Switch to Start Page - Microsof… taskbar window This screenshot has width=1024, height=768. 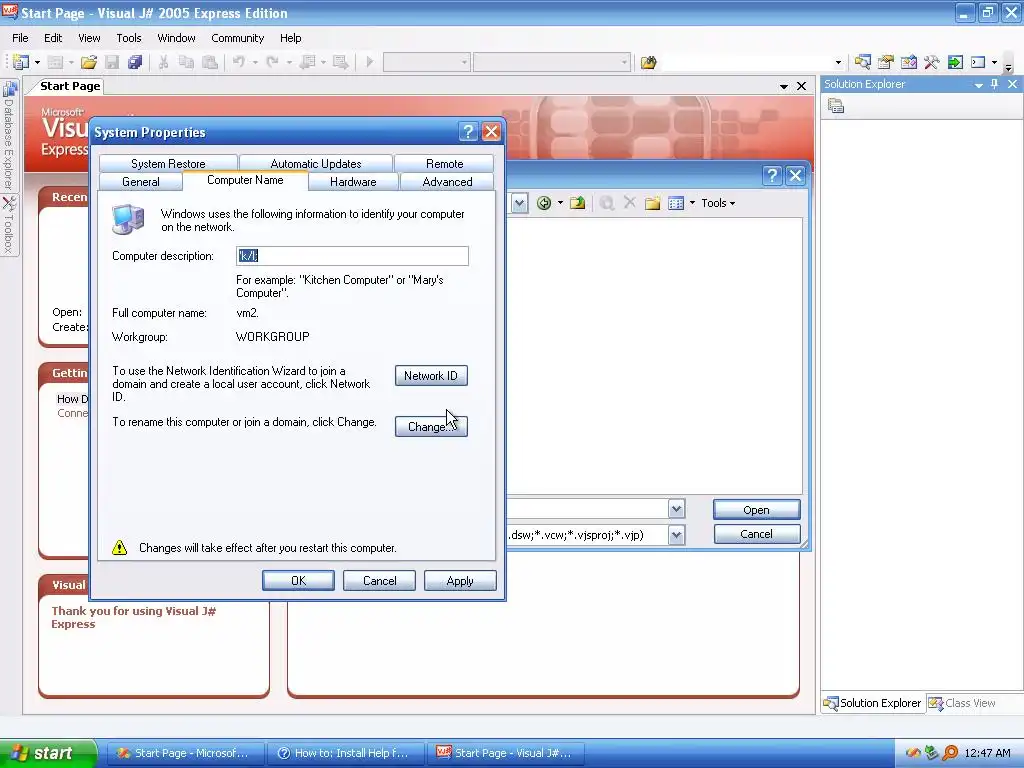point(185,753)
